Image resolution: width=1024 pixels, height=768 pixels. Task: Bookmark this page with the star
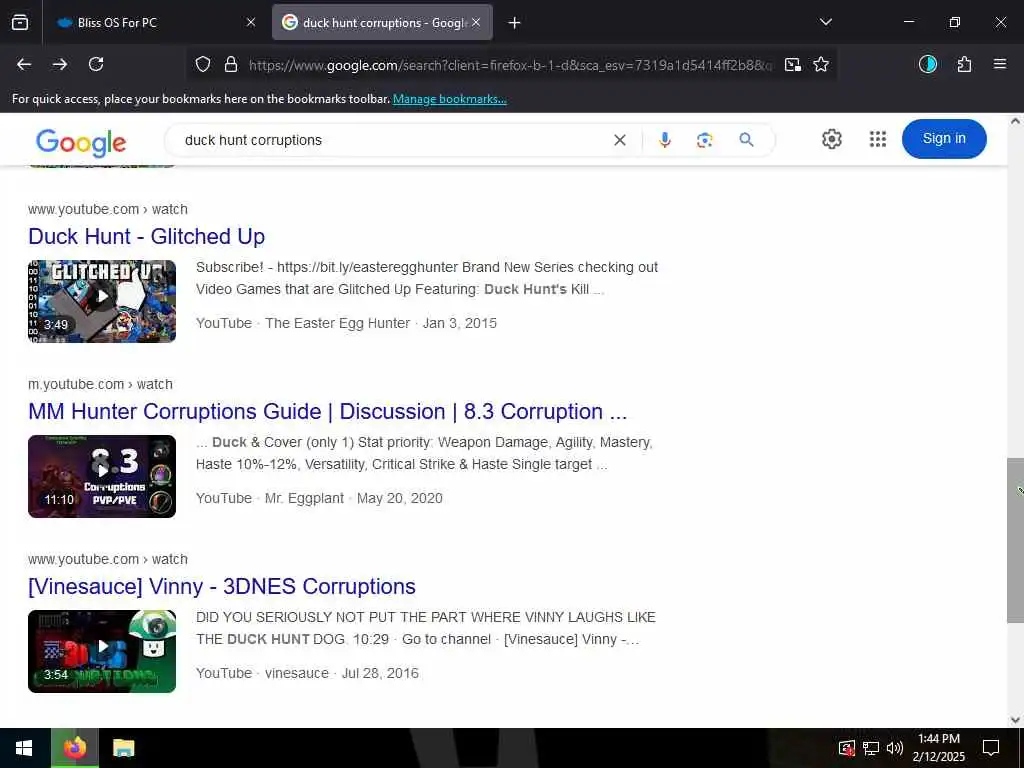pos(821,64)
